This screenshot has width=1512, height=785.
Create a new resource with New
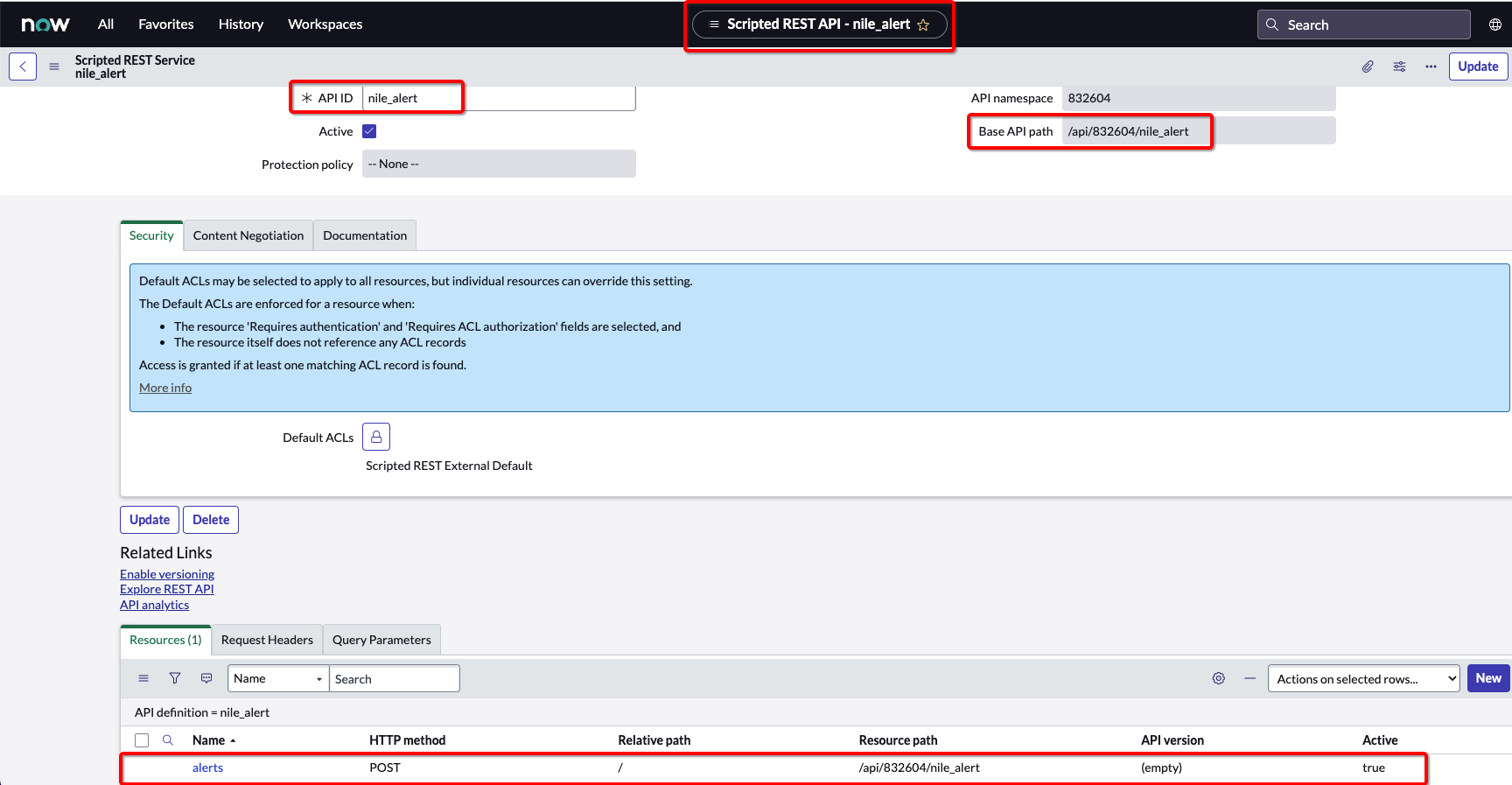click(1488, 678)
